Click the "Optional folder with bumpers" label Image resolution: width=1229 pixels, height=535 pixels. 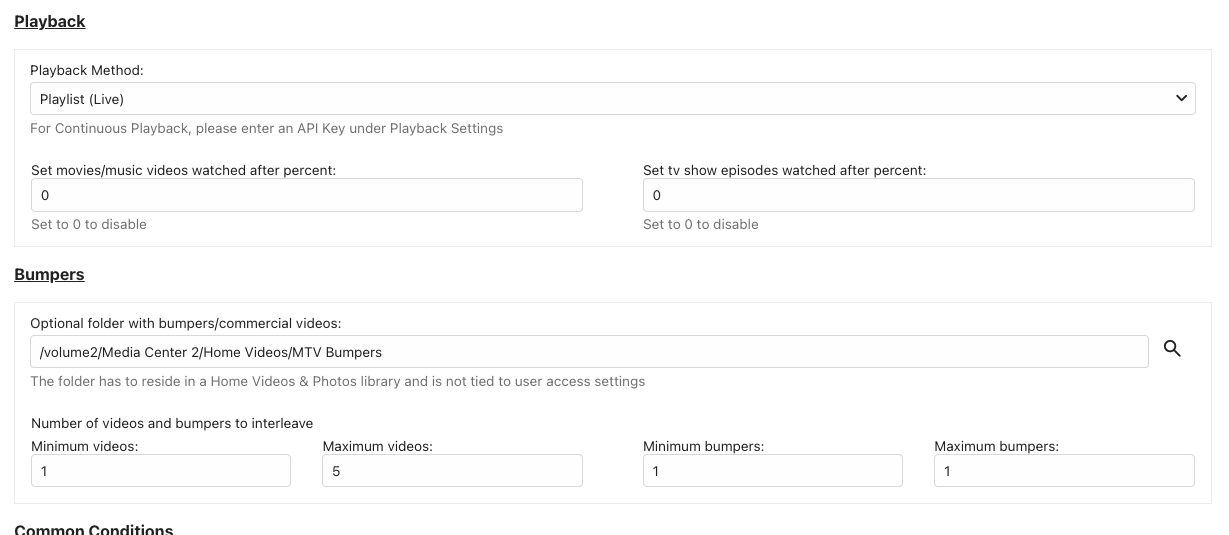pos(185,323)
